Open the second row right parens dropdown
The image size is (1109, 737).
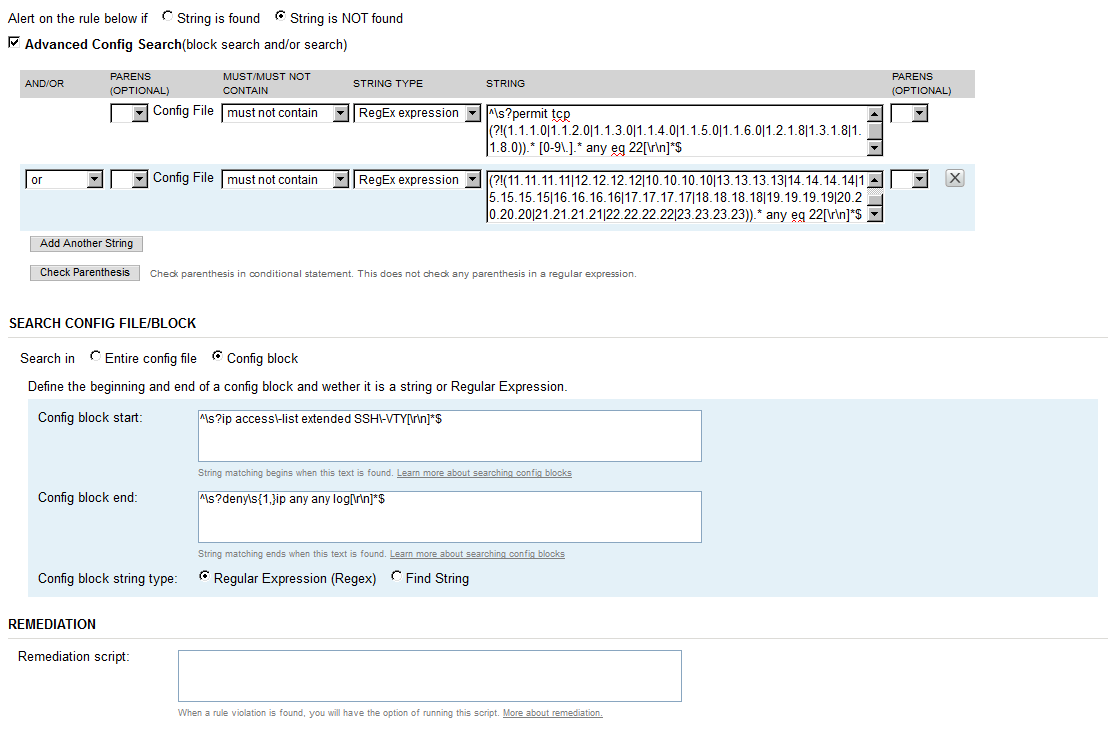click(x=909, y=180)
